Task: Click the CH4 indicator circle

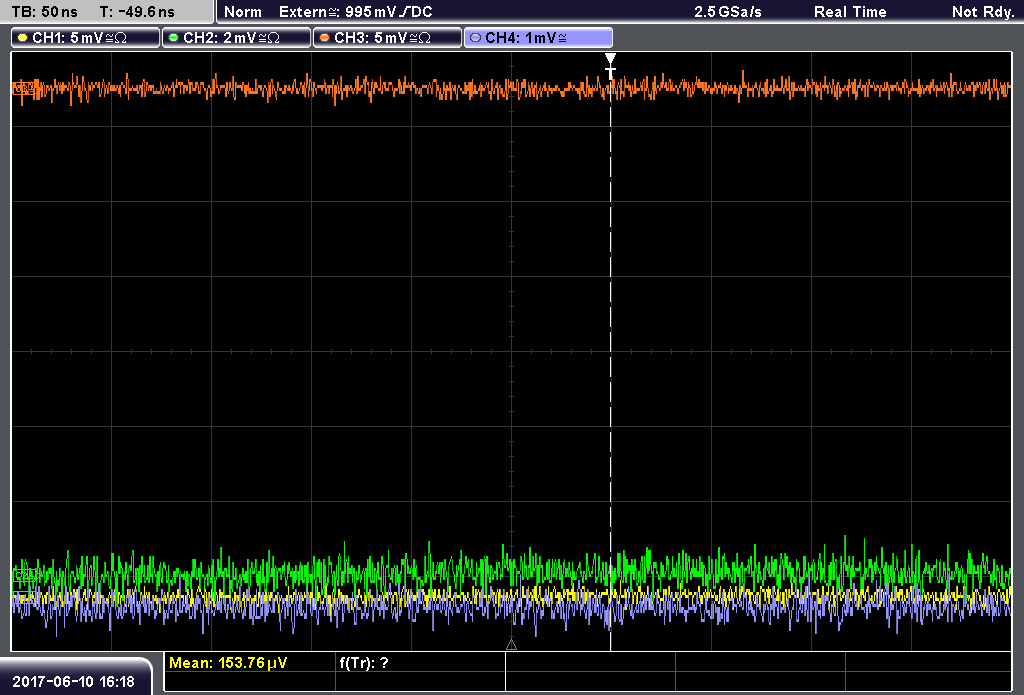Action: pos(475,38)
